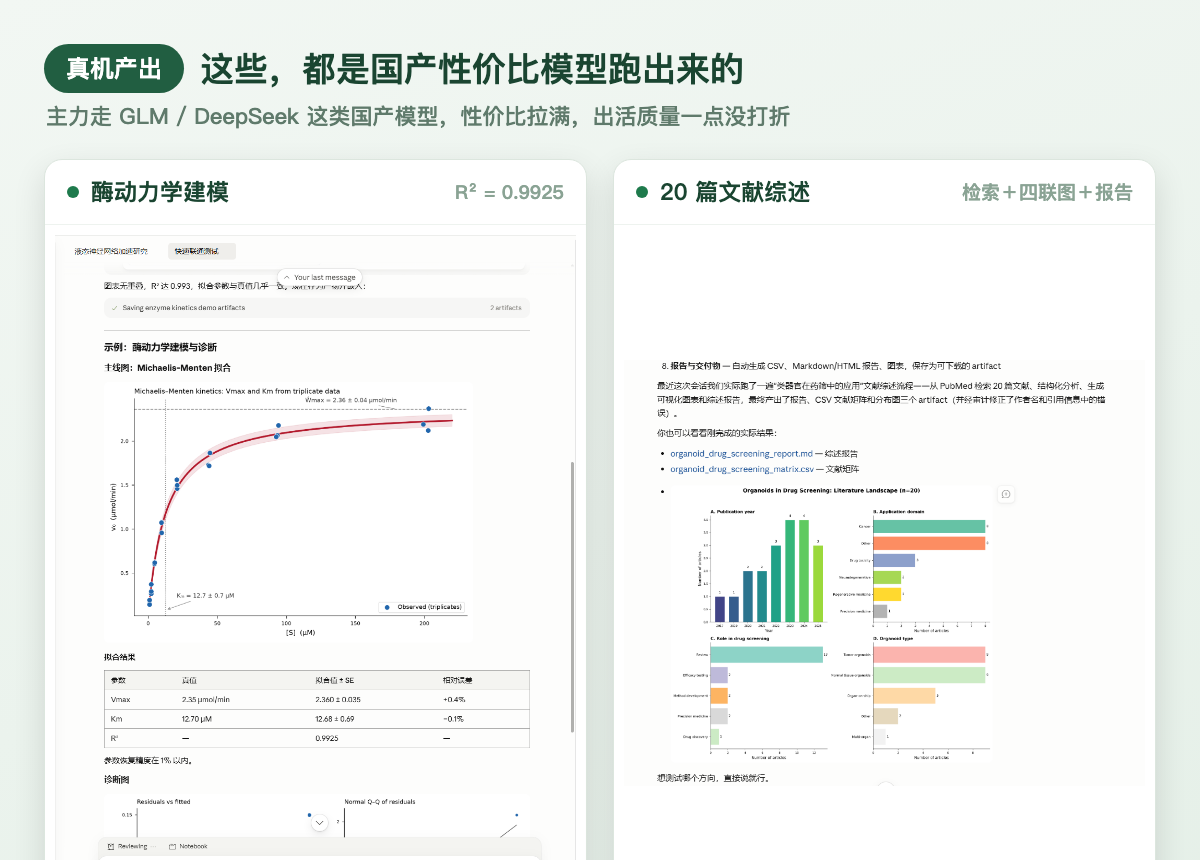The width and height of the screenshot is (1200, 860).
Task: Click the 'Vmax' row label in results table
Action: (121, 700)
